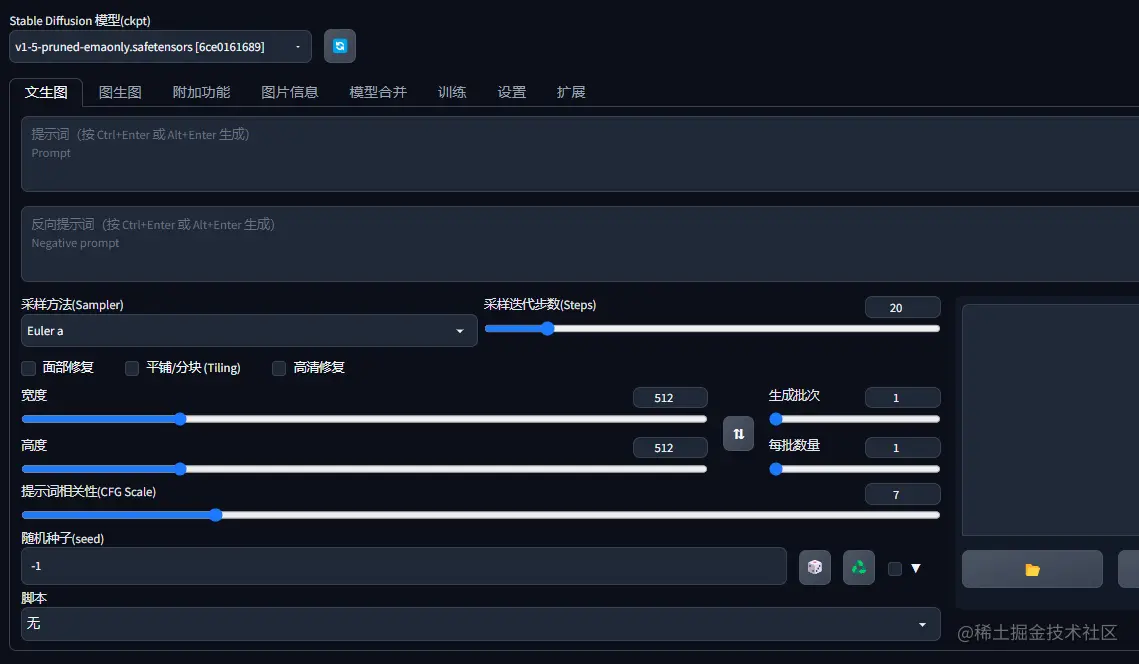This screenshot has height=664, width=1139.
Task: Tick the extra seed options checkbox
Action: (895, 569)
